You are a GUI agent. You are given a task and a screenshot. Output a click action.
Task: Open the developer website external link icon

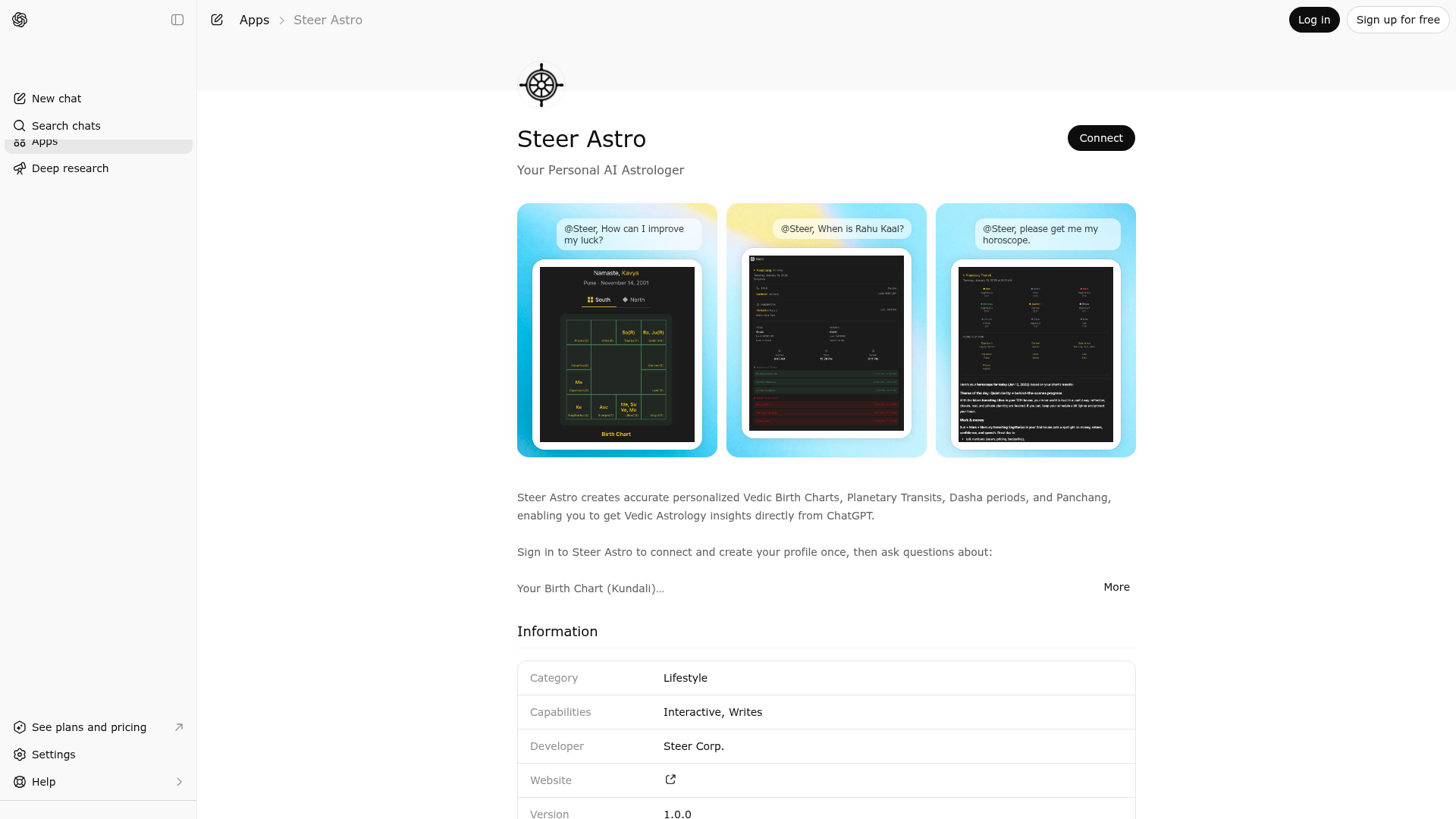tap(670, 779)
